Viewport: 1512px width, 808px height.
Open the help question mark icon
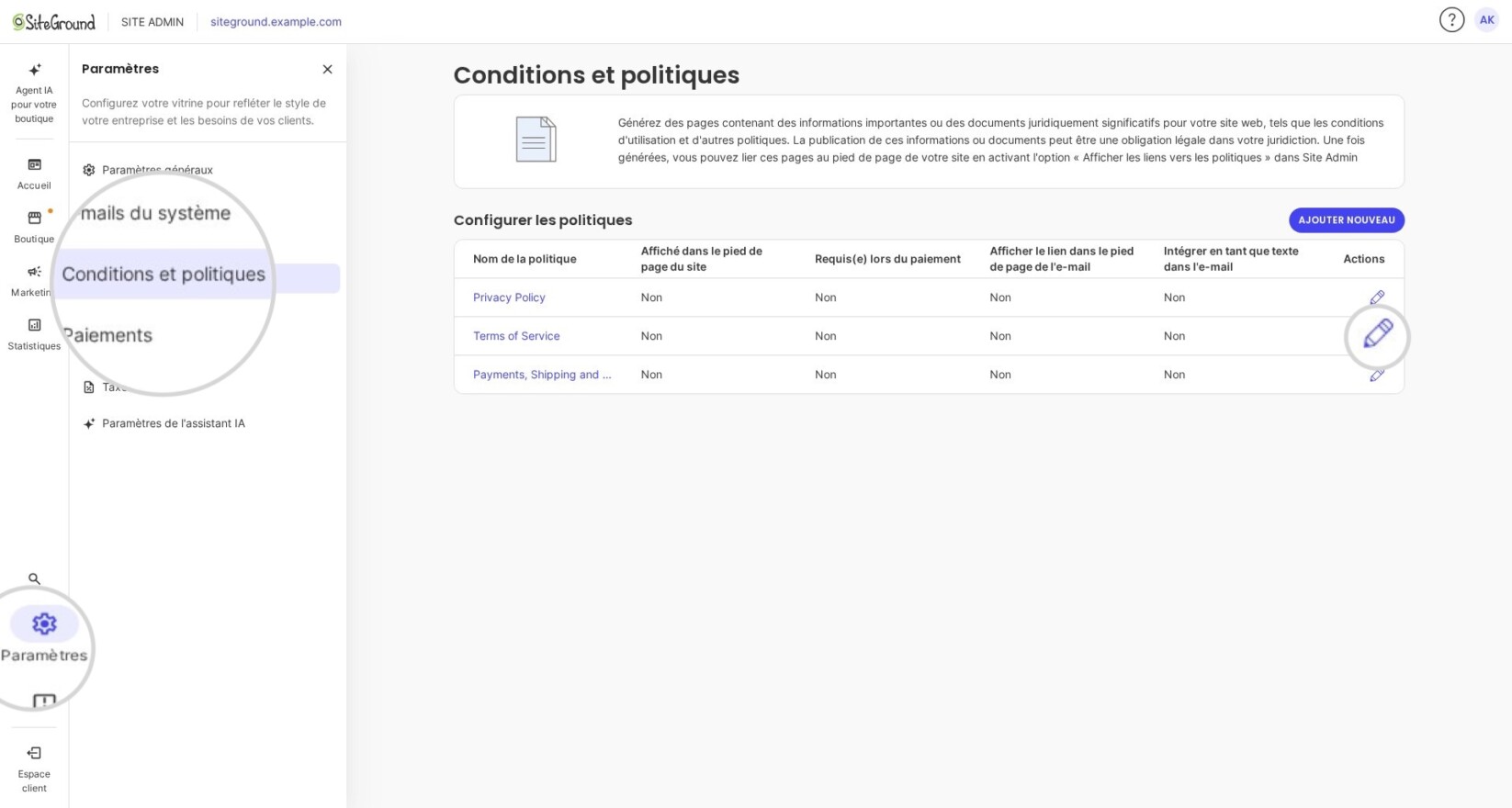point(1451,19)
